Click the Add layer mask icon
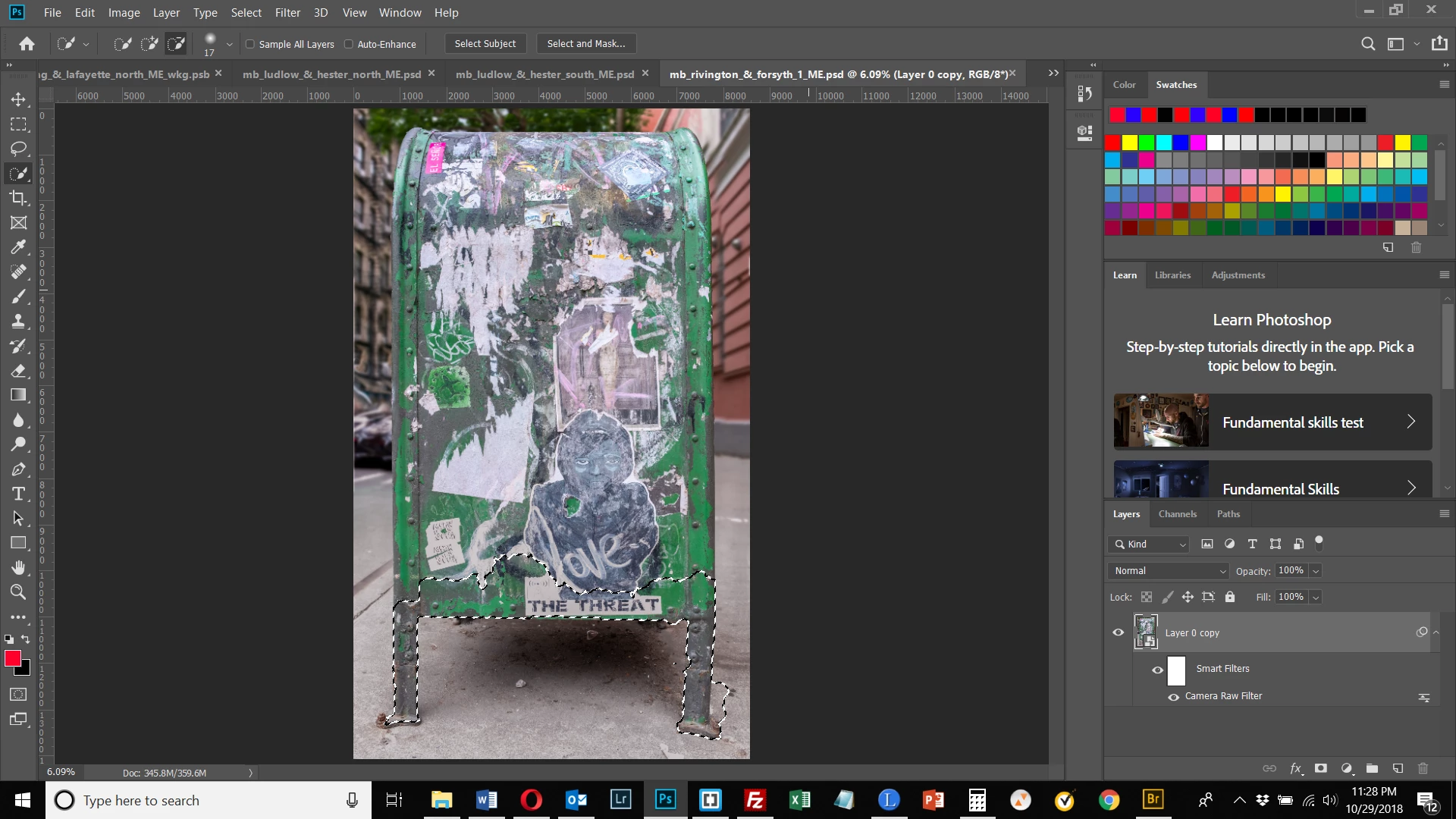This screenshot has height=819, width=1456. (x=1320, y=768)
